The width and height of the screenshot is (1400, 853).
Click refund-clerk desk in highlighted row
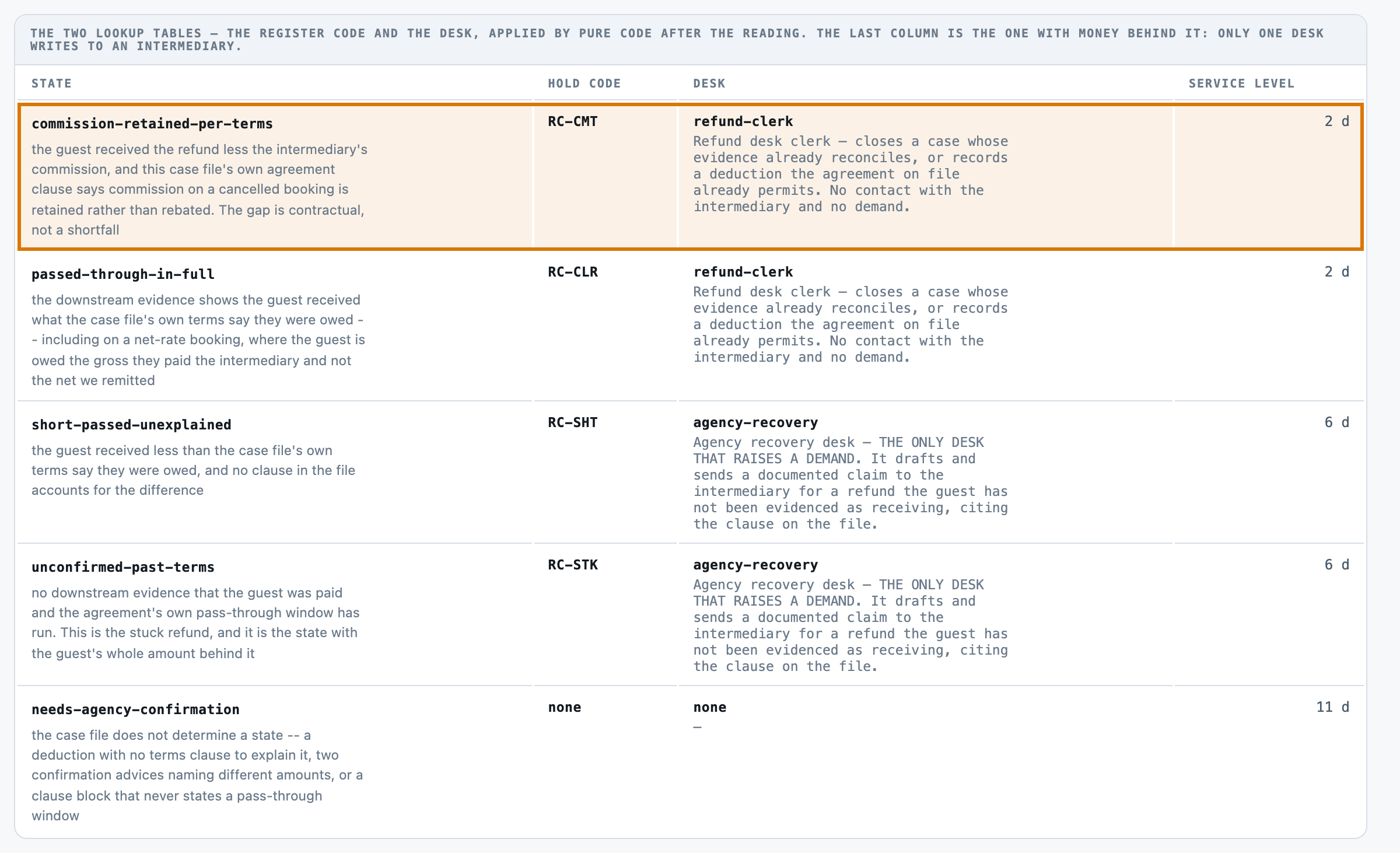[x=743, y=121]
